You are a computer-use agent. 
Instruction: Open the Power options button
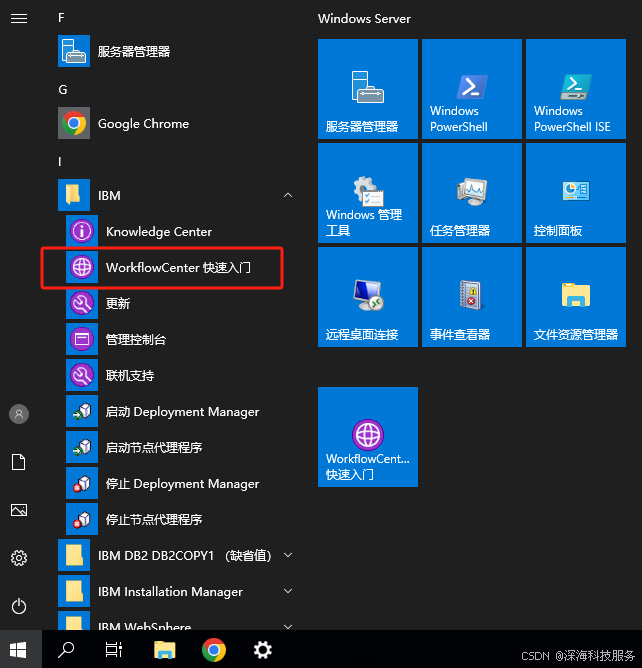pyautogui.click(x=19, y=606)
